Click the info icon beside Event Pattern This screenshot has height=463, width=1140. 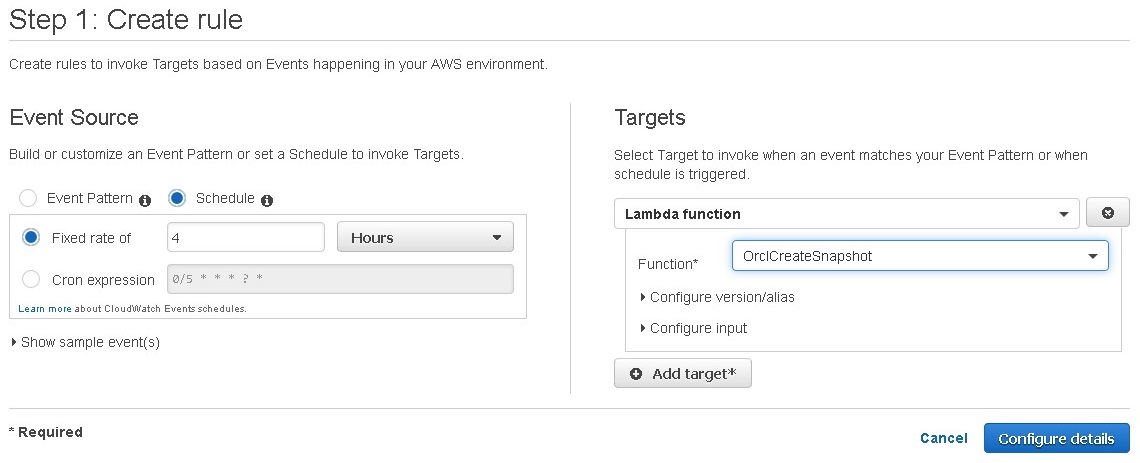pos(145,201)
